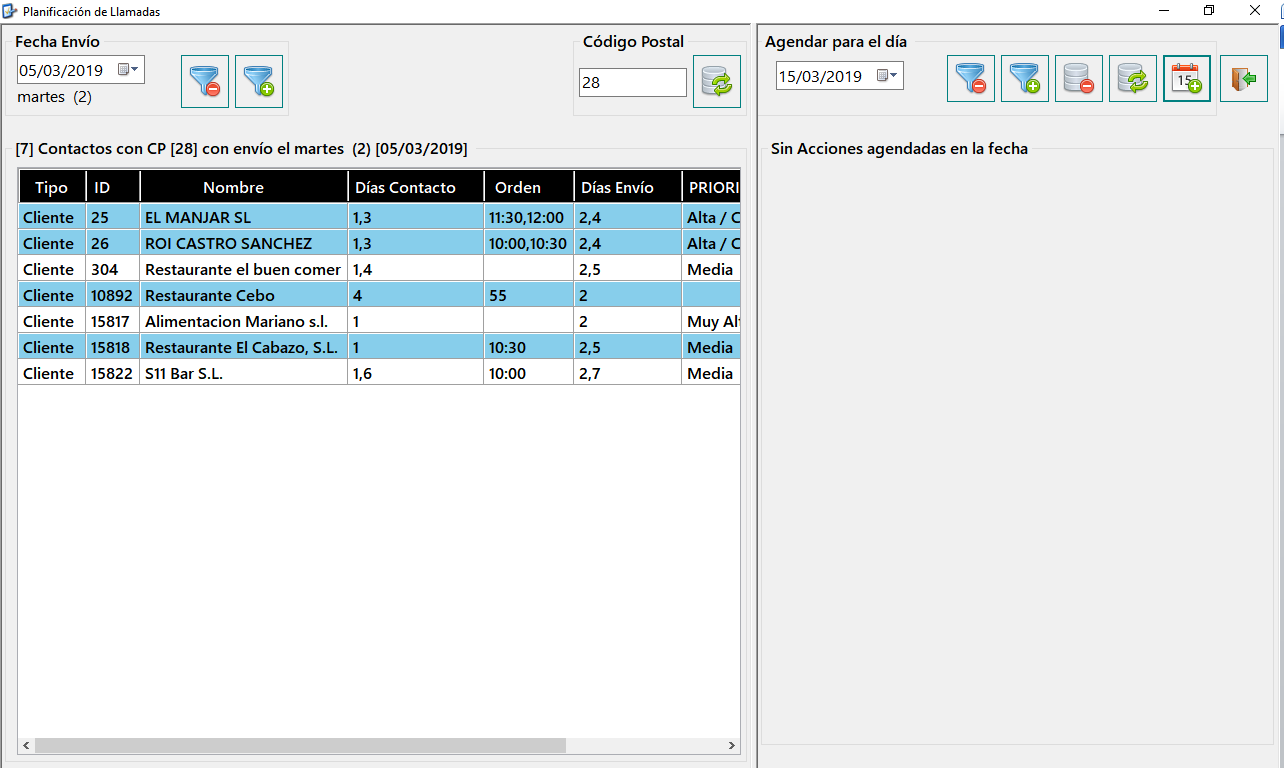Click exit door icon

pyautogui.click(x=1244, y=78)
